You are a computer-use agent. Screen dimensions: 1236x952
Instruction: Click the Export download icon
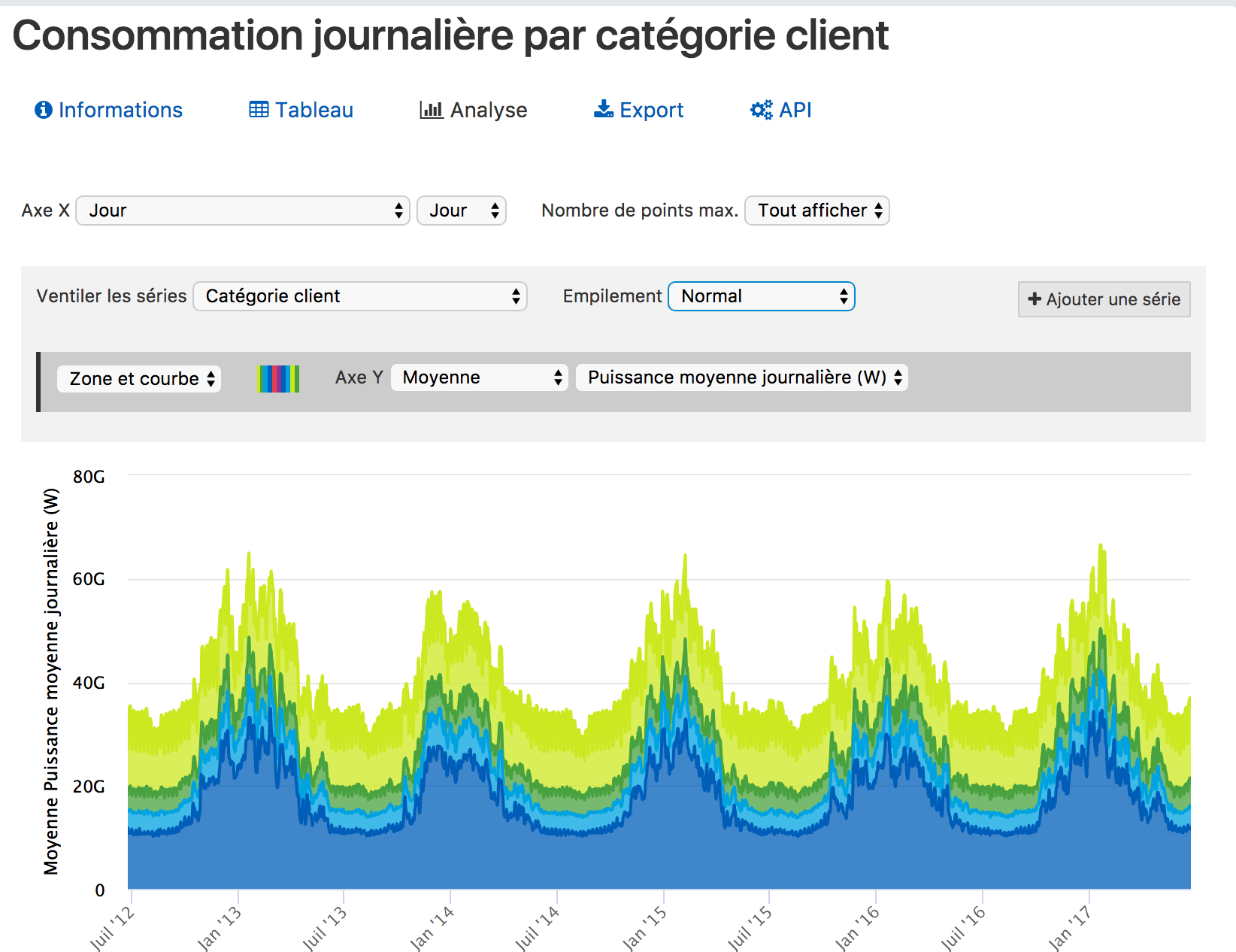click(x=603, y=110)
